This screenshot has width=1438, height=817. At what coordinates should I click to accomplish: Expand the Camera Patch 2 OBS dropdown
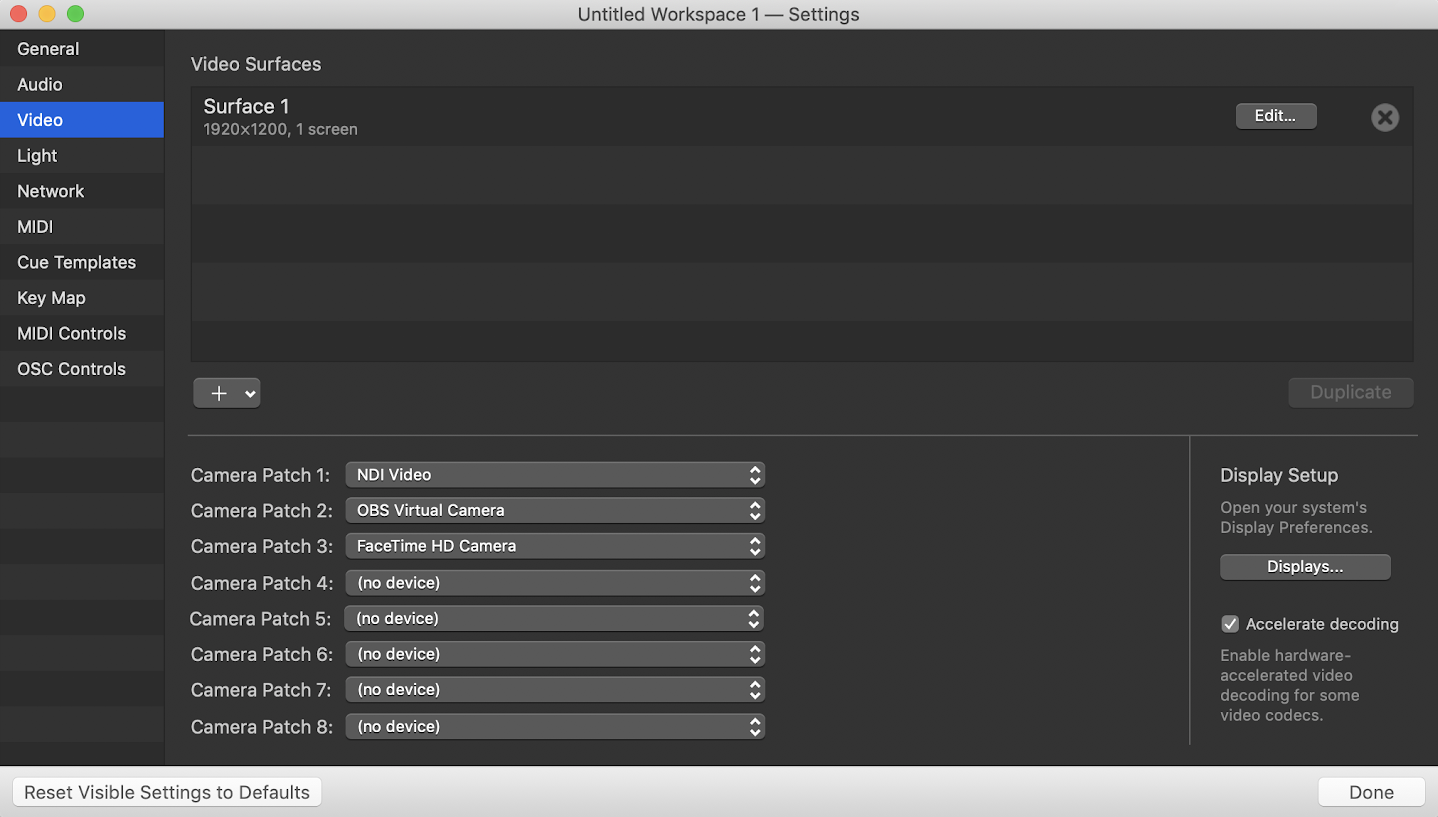coord(554,510)
